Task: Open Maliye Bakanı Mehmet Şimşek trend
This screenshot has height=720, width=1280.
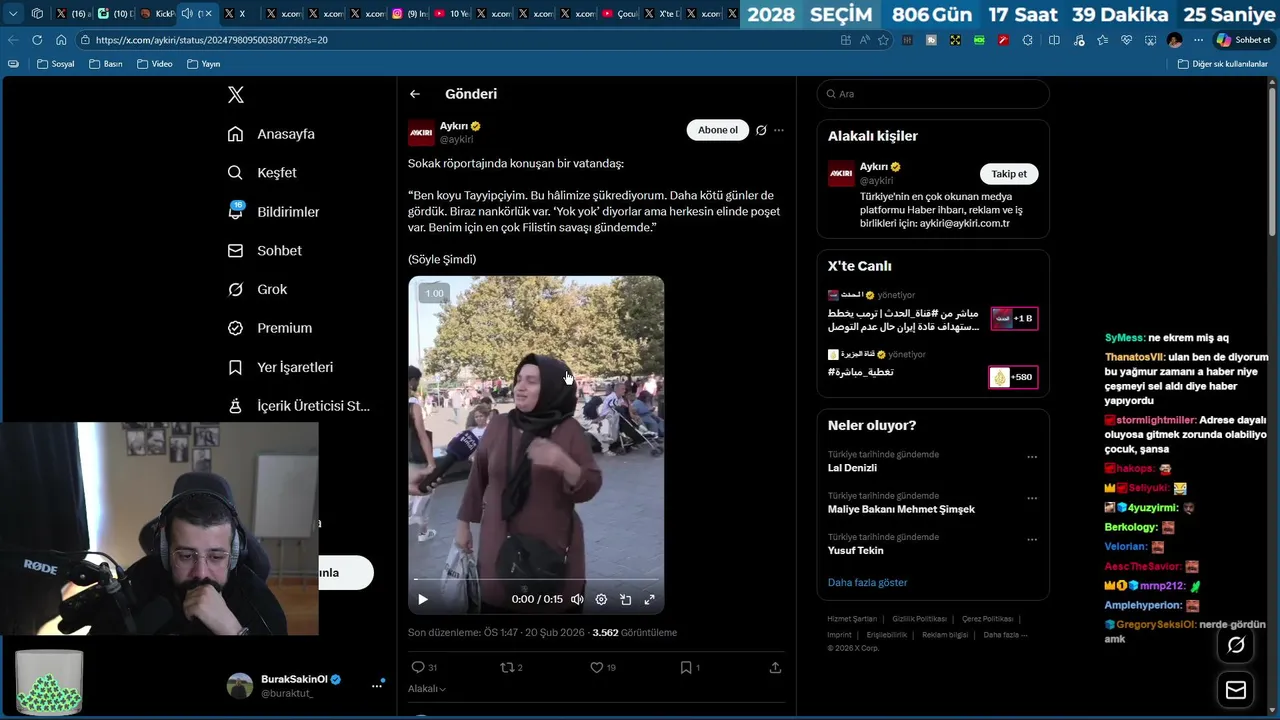Action: coord(901,509)
